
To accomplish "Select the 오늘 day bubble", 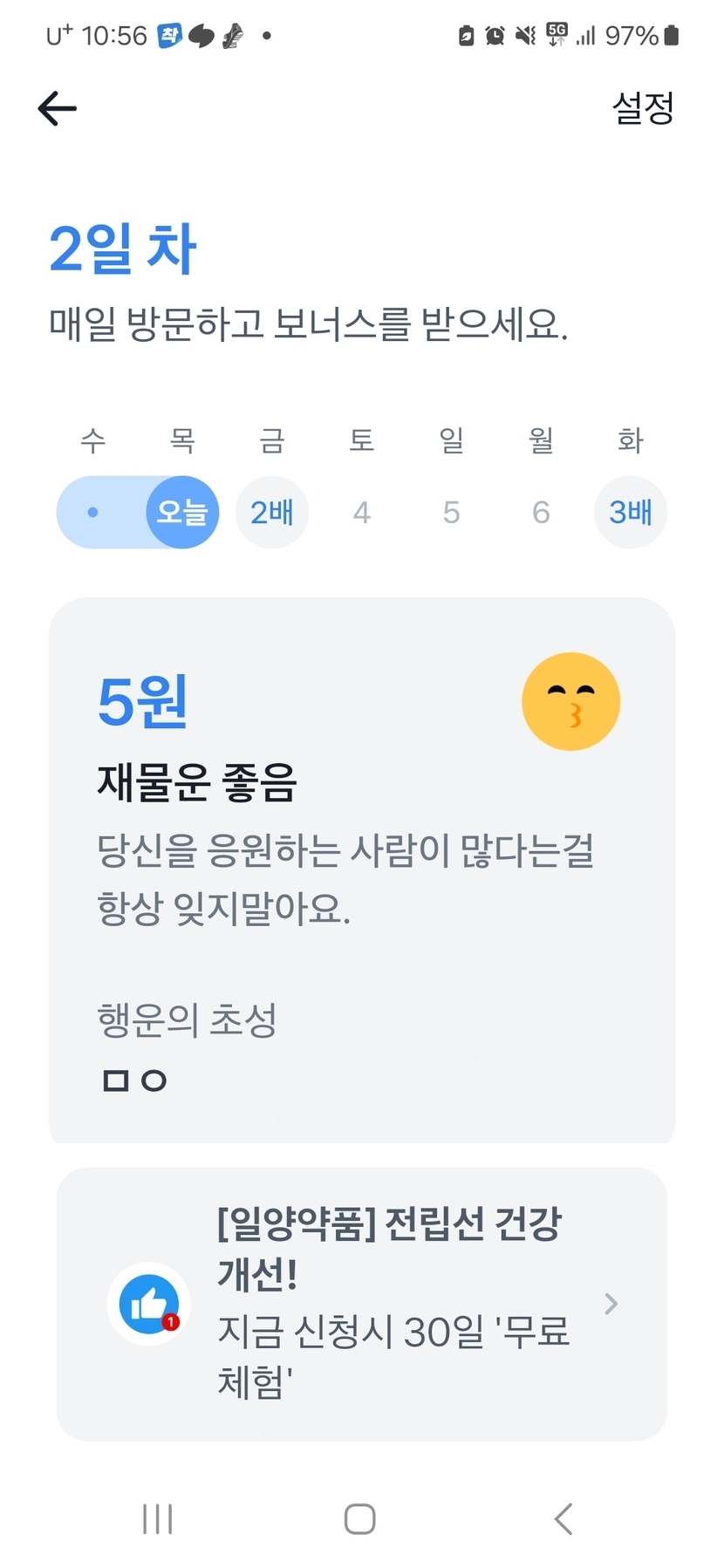I will tap(181, 513).
